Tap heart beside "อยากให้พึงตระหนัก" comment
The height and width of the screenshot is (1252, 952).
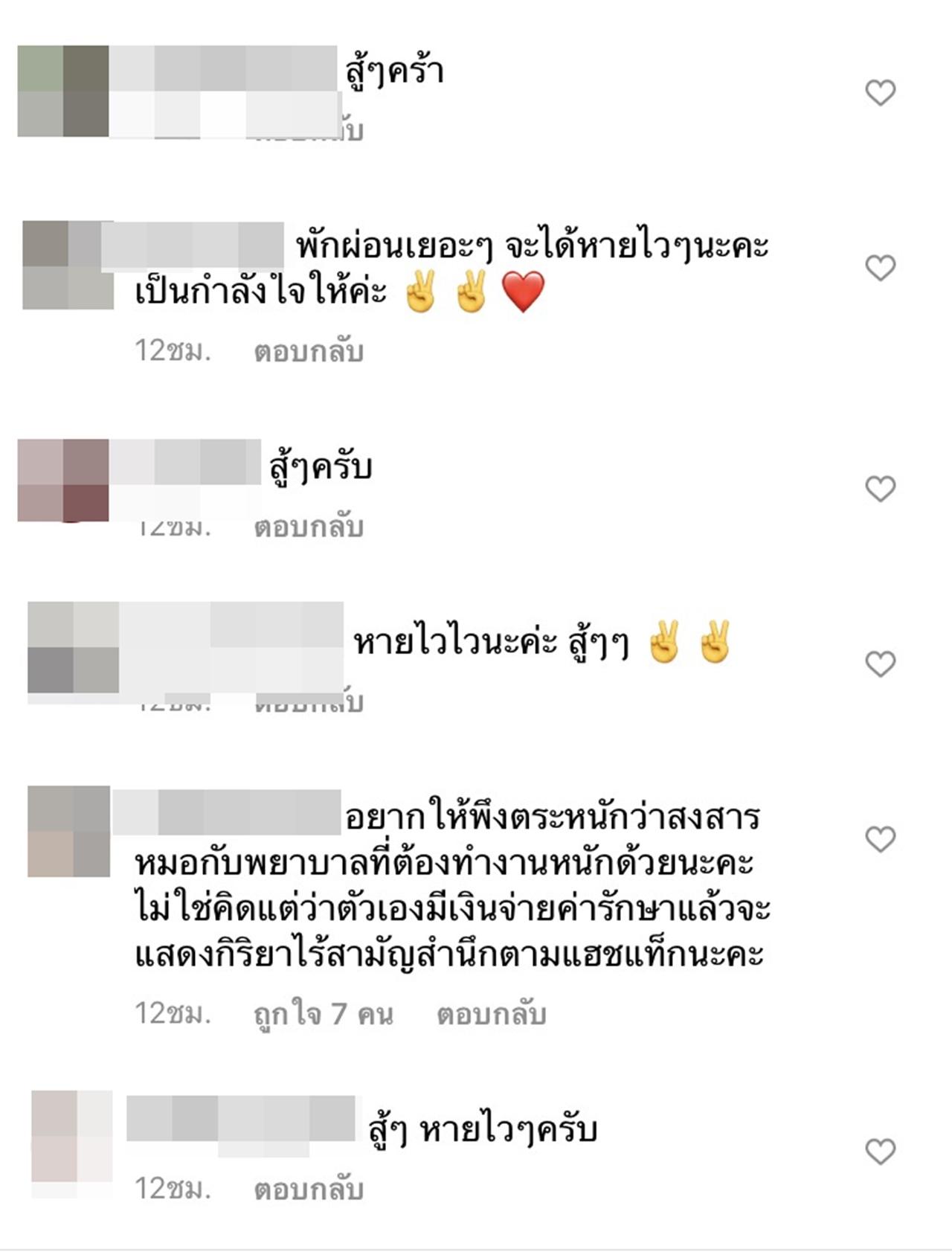click(x=880, y=839)
